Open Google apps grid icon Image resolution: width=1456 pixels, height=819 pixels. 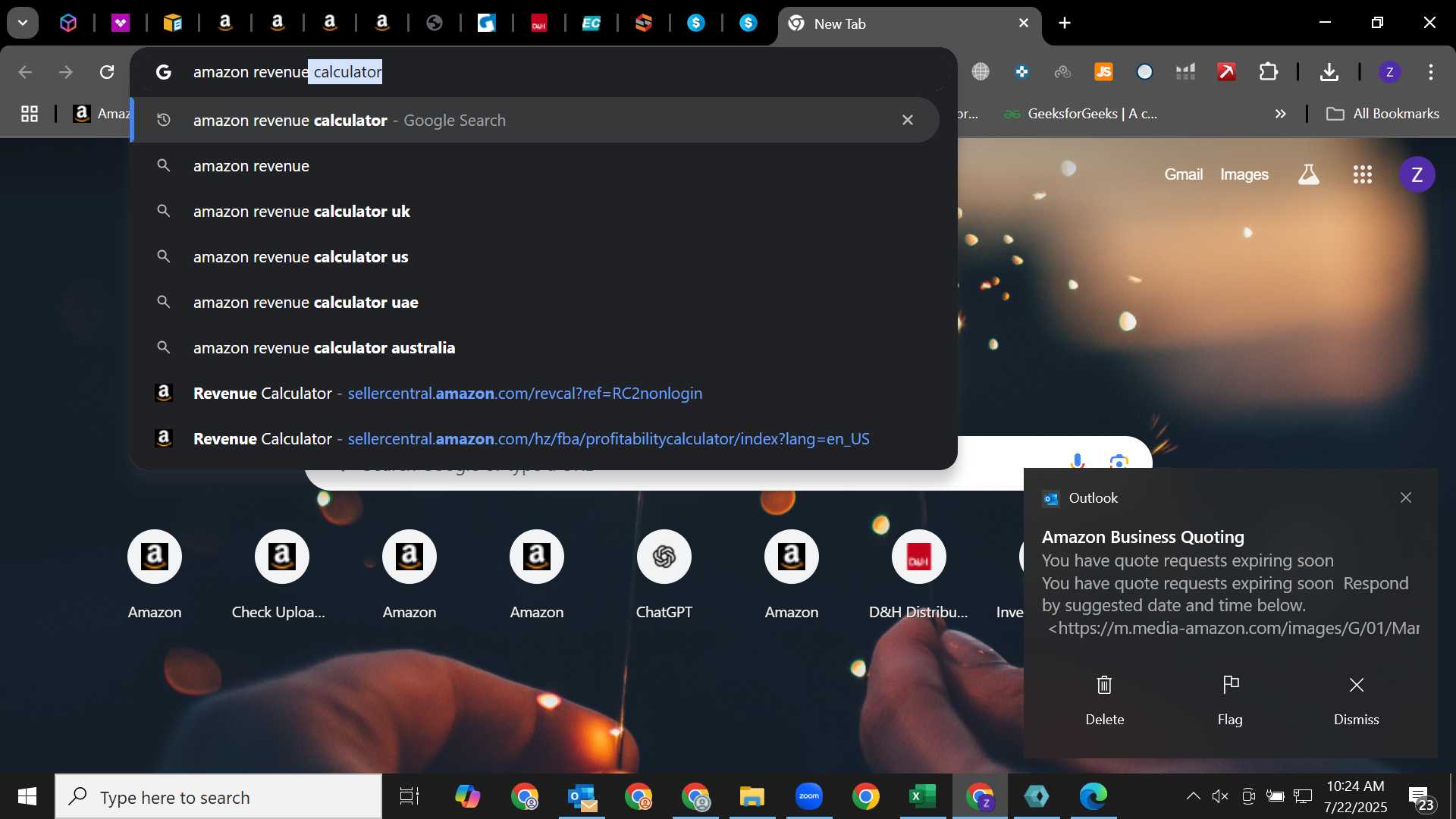pyautogui.click(x=1363, y=174)
